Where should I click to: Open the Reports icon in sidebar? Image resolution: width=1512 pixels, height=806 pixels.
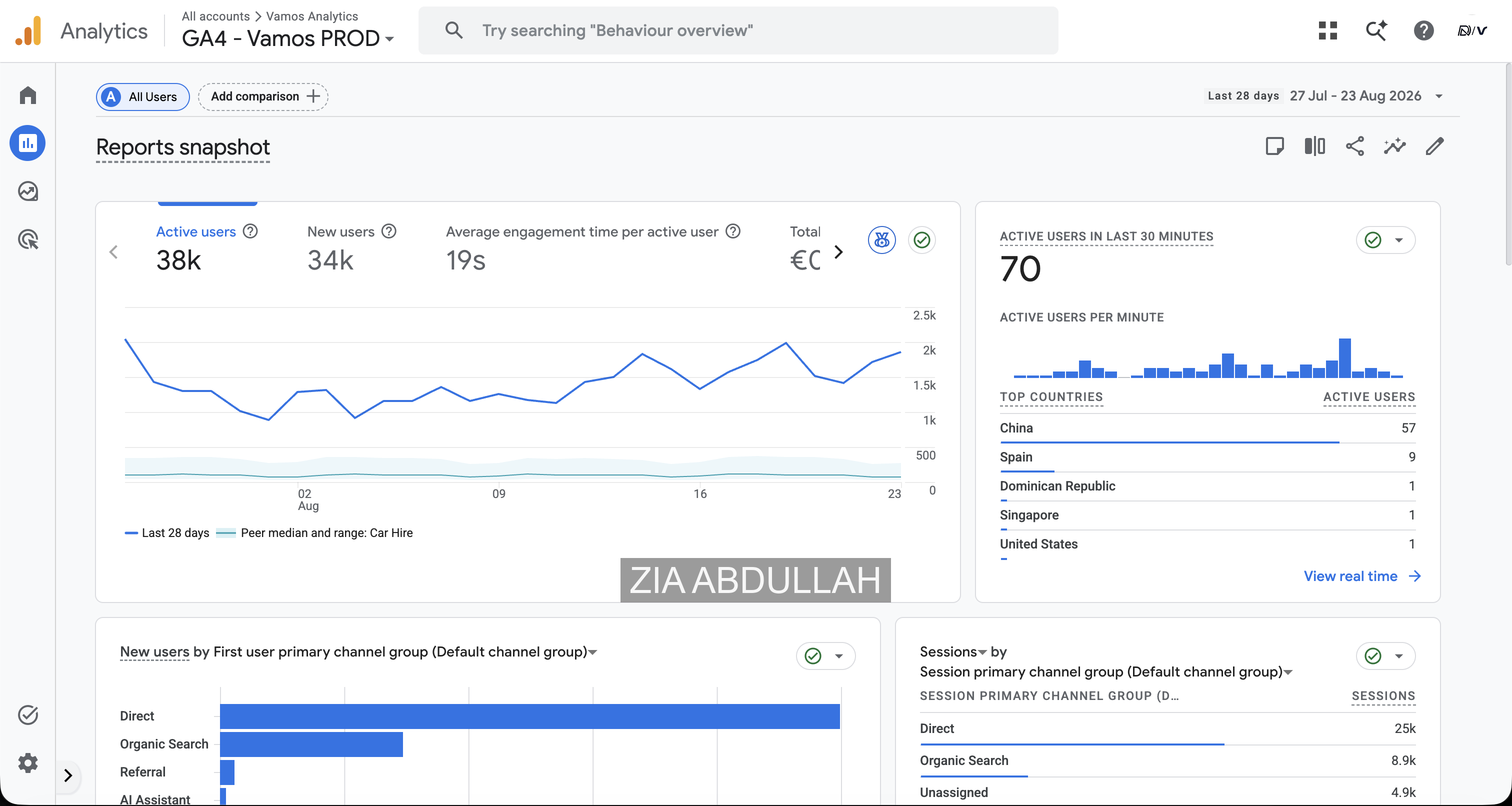coord(27,143)
